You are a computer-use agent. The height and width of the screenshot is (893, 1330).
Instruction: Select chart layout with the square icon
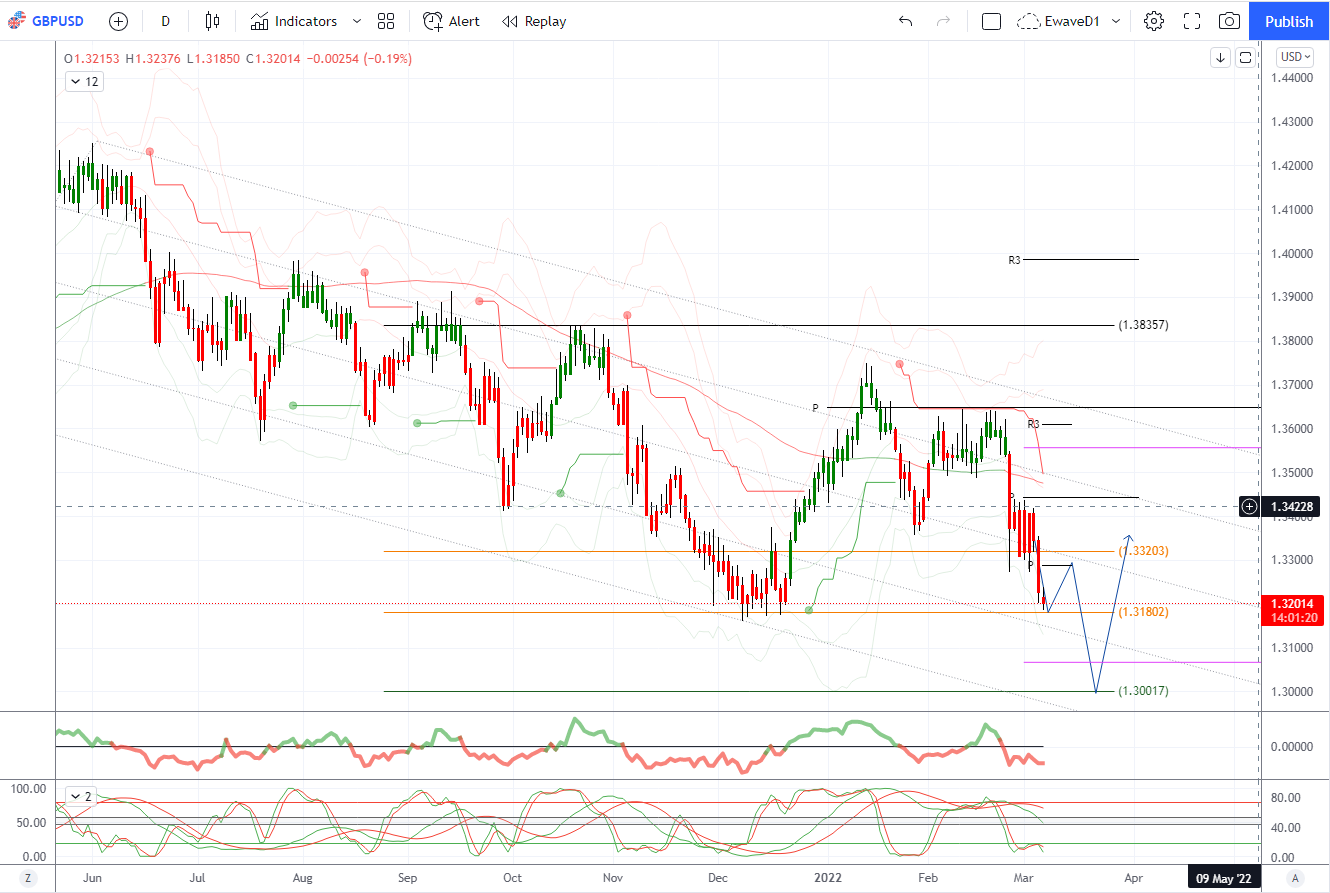click(x=991, y=21)
